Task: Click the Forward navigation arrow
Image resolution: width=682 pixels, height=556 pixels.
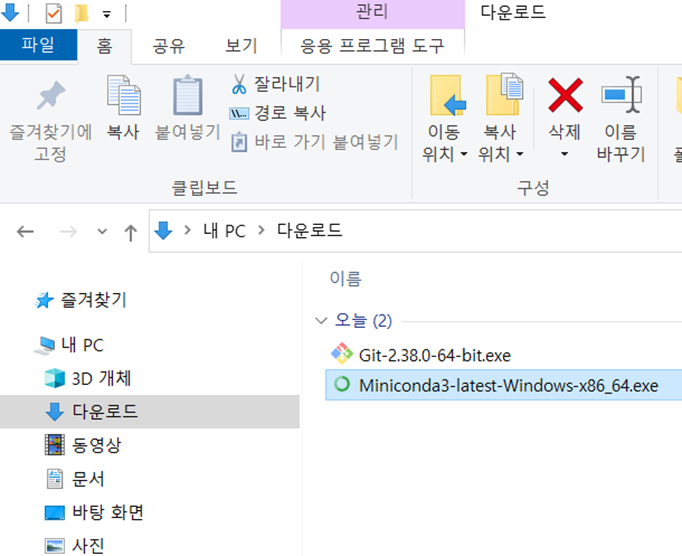Action: [68, 231]
